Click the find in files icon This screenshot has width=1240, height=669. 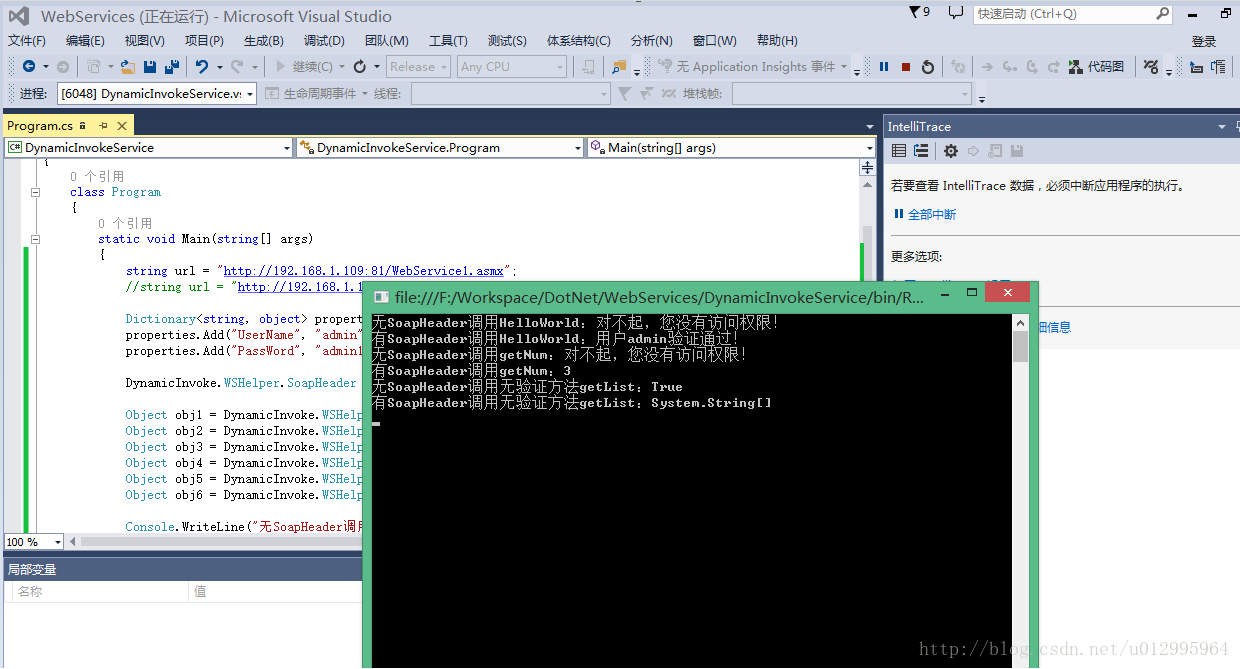tap(619, 67)
